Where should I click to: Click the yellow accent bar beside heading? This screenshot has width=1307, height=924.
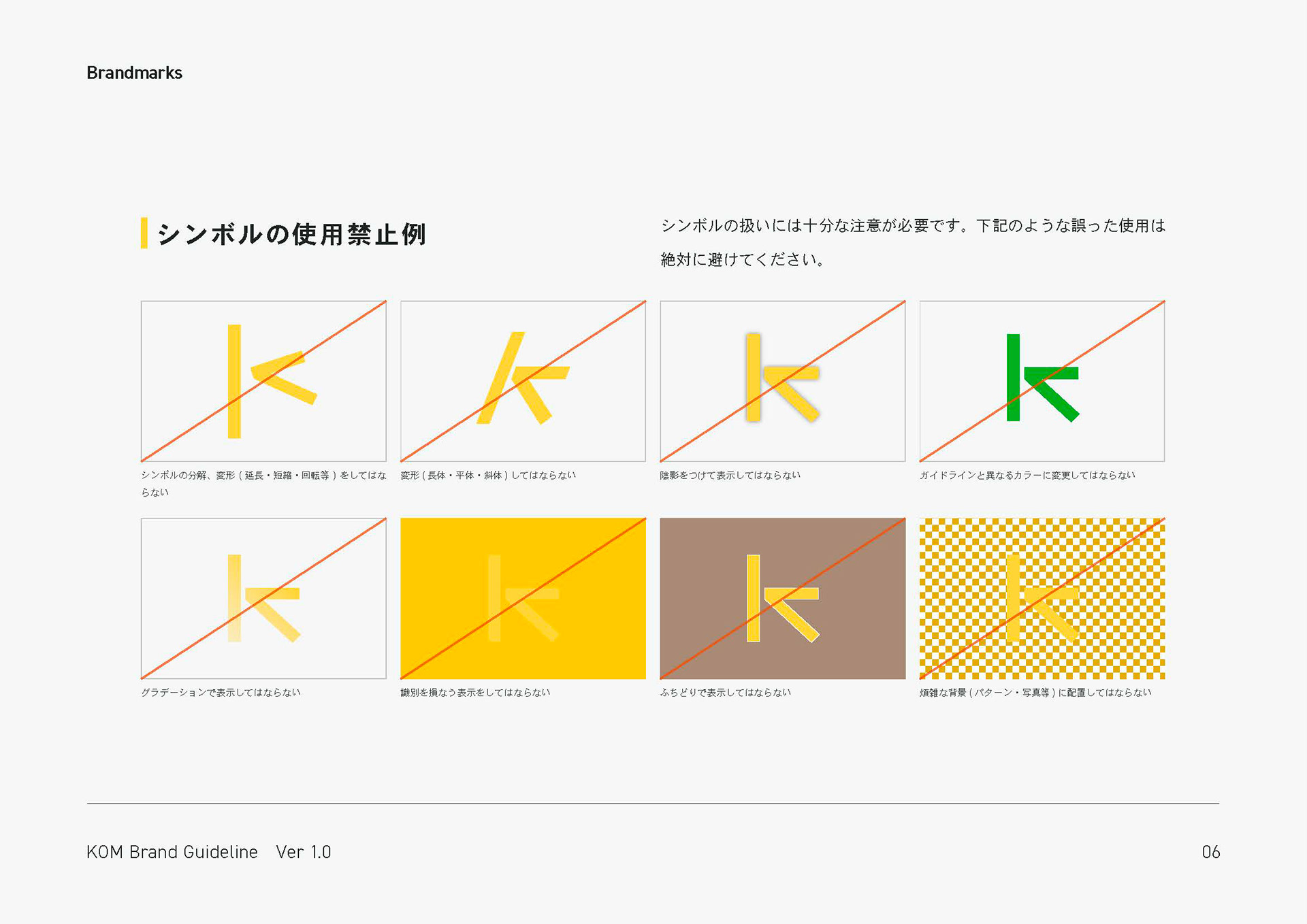144,233
